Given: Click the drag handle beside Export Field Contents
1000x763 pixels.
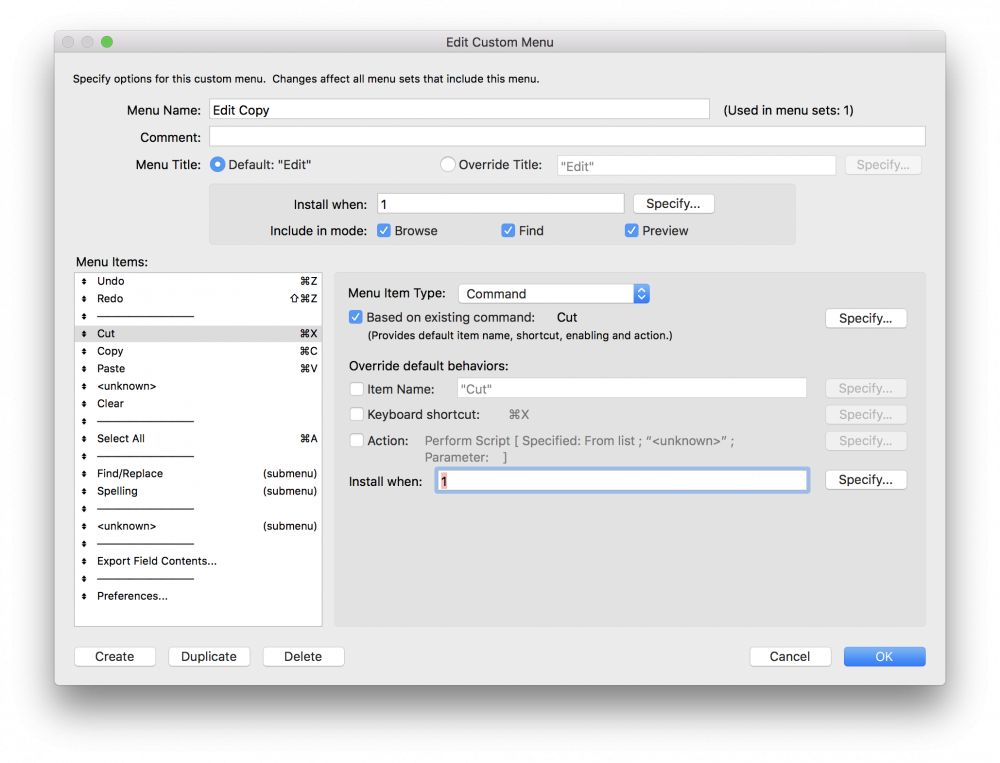Looking at the screenshot, I should (84, 562).
